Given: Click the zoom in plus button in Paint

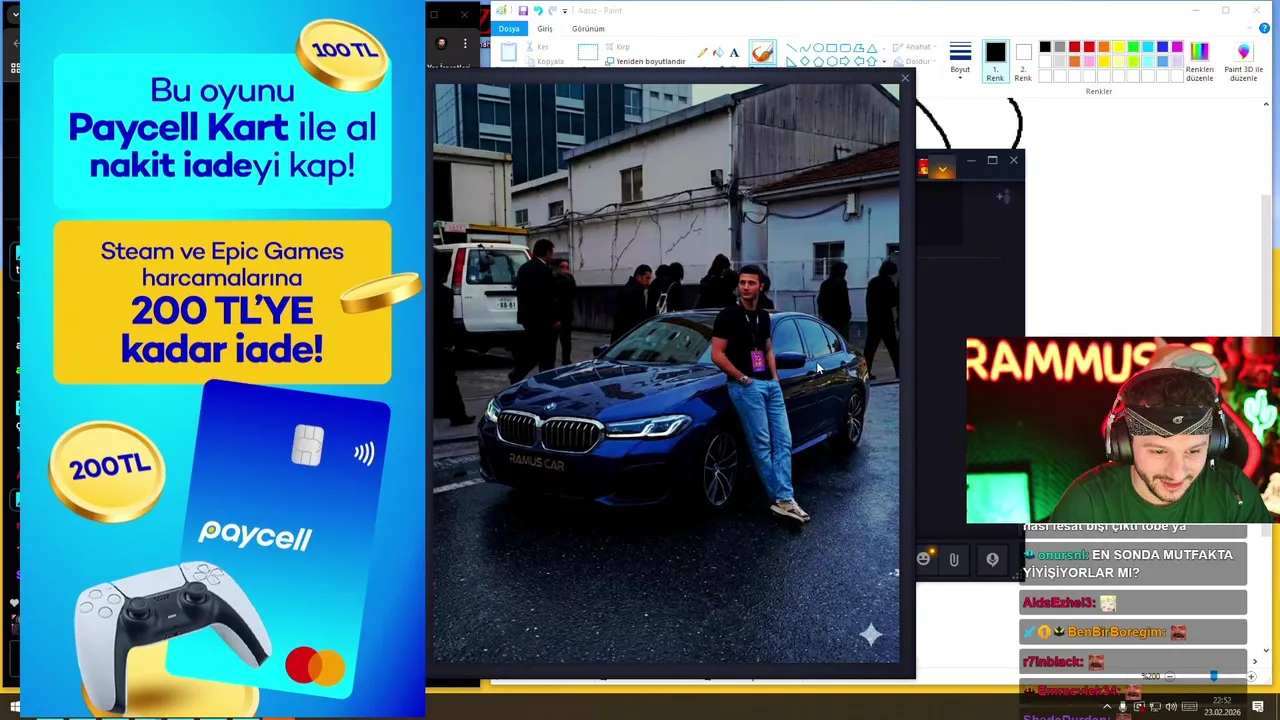Looking at the screenshot, I should tap(1251, 677).
